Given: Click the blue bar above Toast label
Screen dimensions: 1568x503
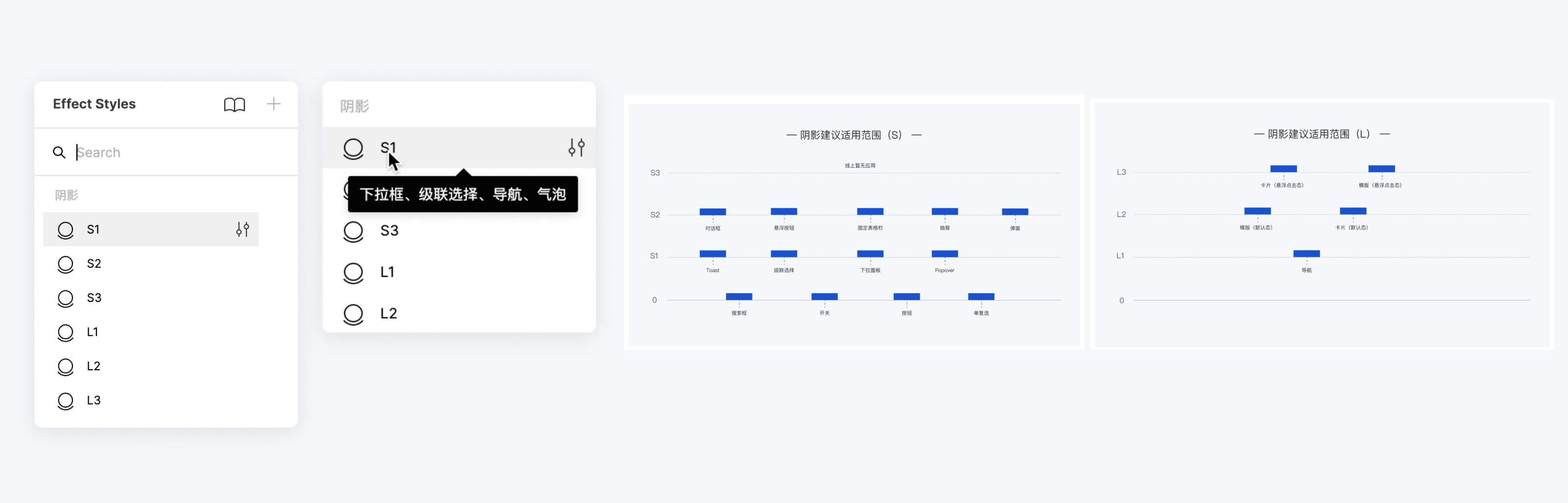Looking at the screenshot, I should pos(712,254).
